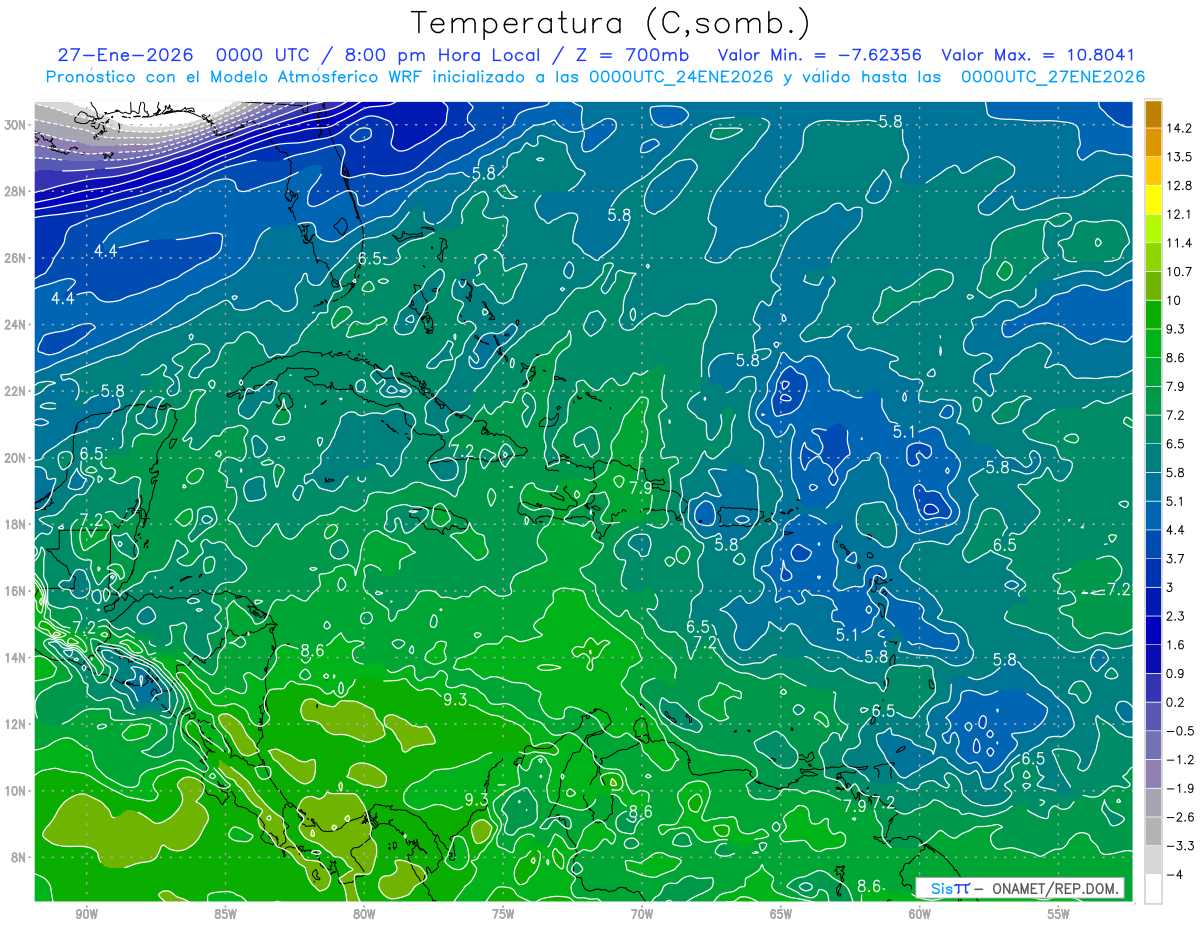Select the olive swatch between 10 and 10.7
Image resolution: width=1200 pixels, height=927 pixels.
[x=1153, y=286]
